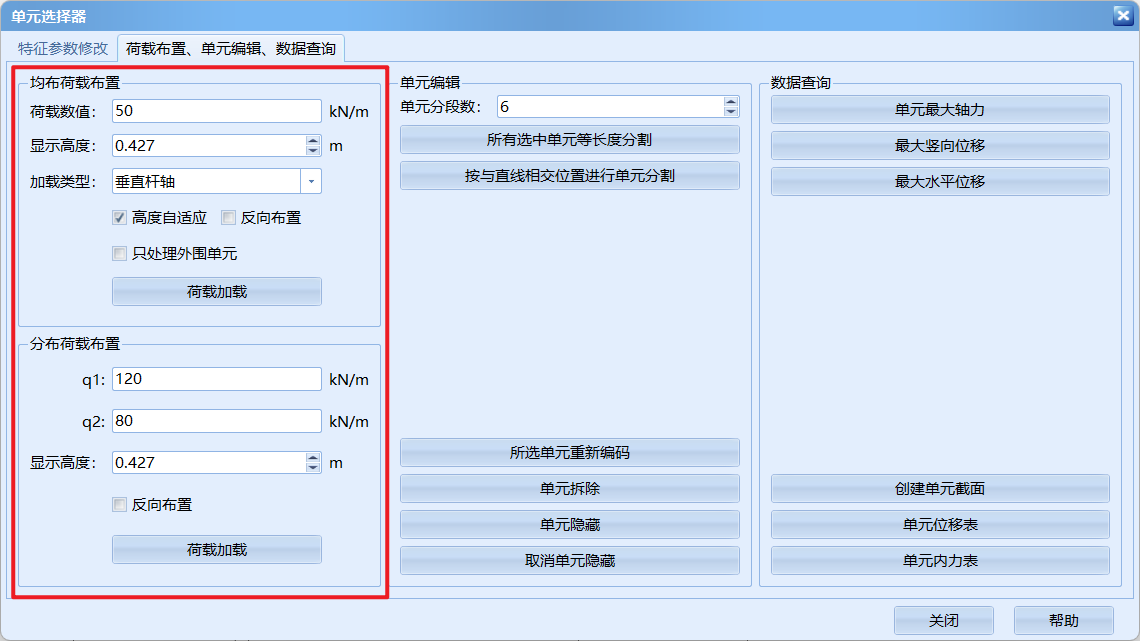Screen dimensions: 1140x641
Task: Enable 反向布置 in the 分布荷载布置 section
Action: (120, 505)
